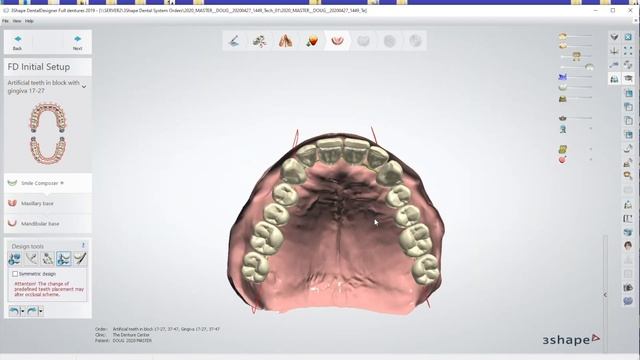This screenshot has height=360, width=640.
Task: Expand the teal figure row arrow
Action: tap(590, 129)
